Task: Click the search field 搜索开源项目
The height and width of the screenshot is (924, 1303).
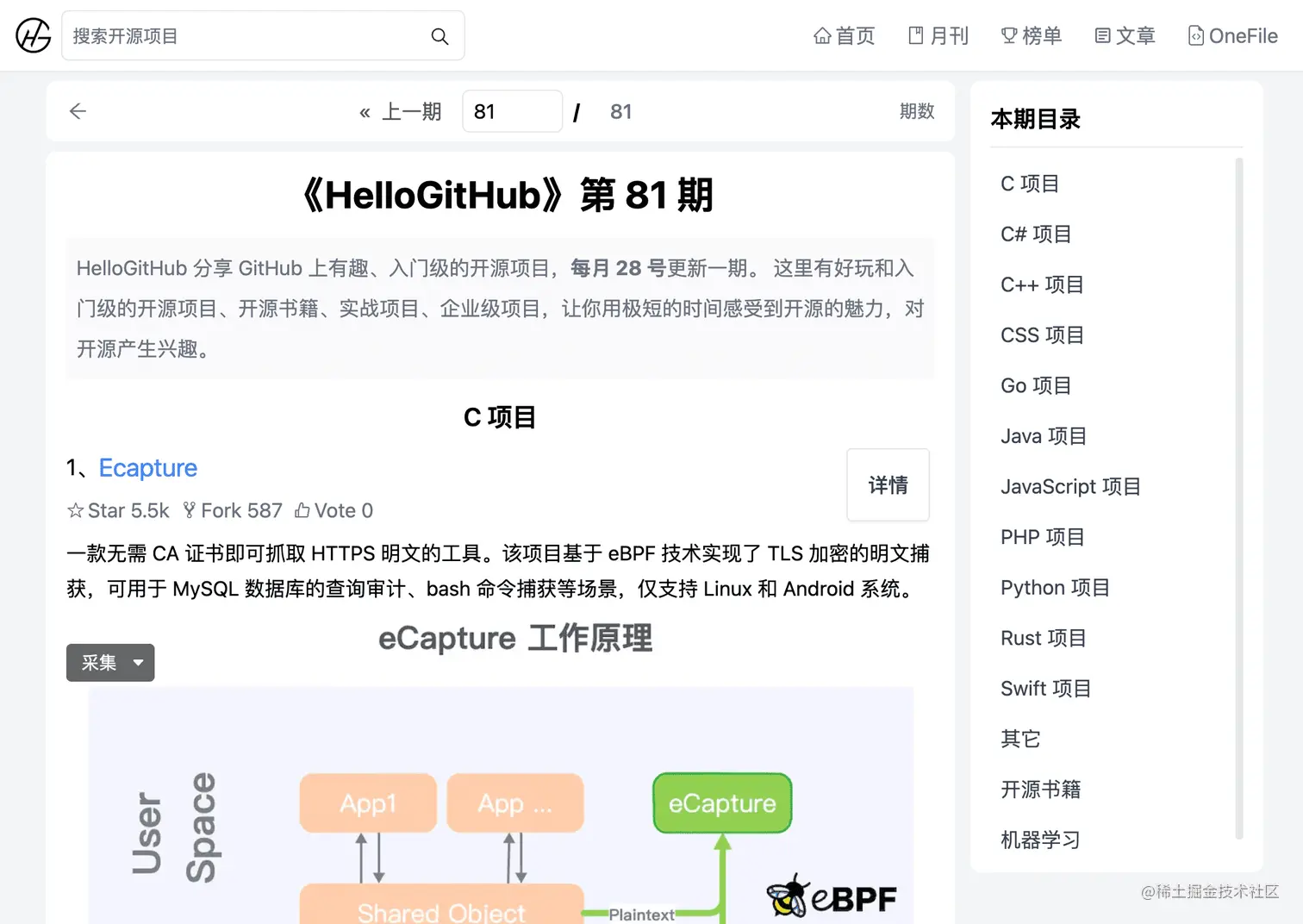Action: pos(263,35)
